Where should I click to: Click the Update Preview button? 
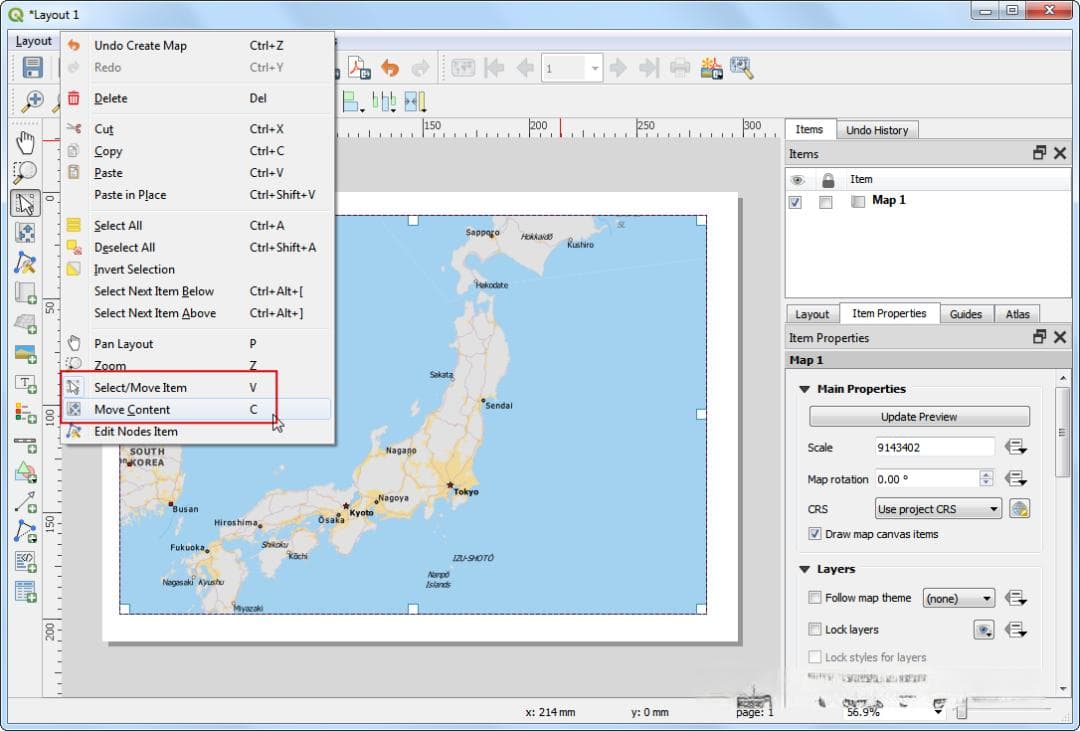(x=919, y=417)
